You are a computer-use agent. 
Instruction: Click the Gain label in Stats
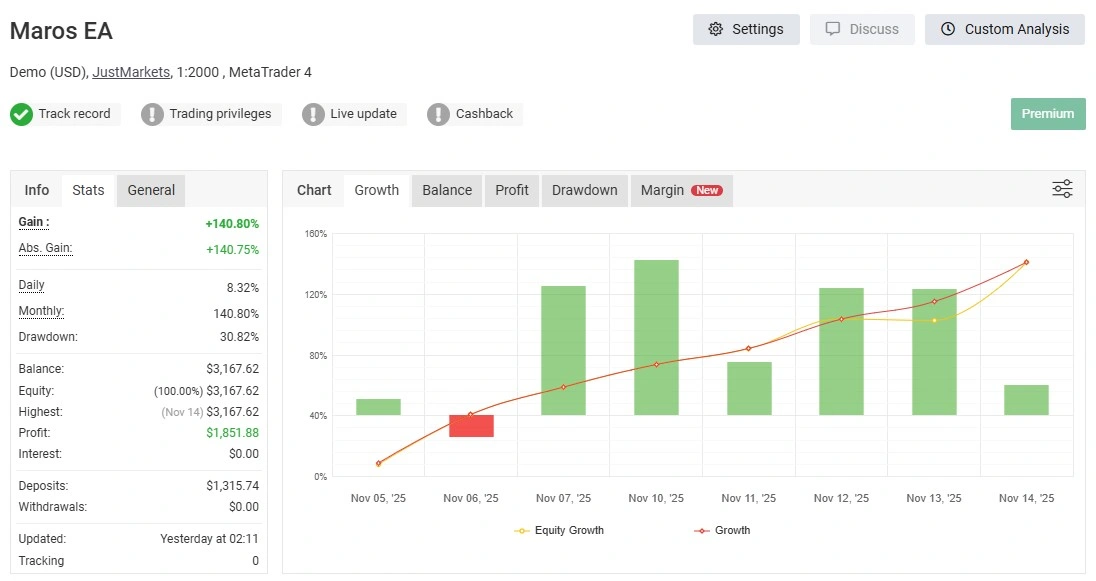point(34,222)
